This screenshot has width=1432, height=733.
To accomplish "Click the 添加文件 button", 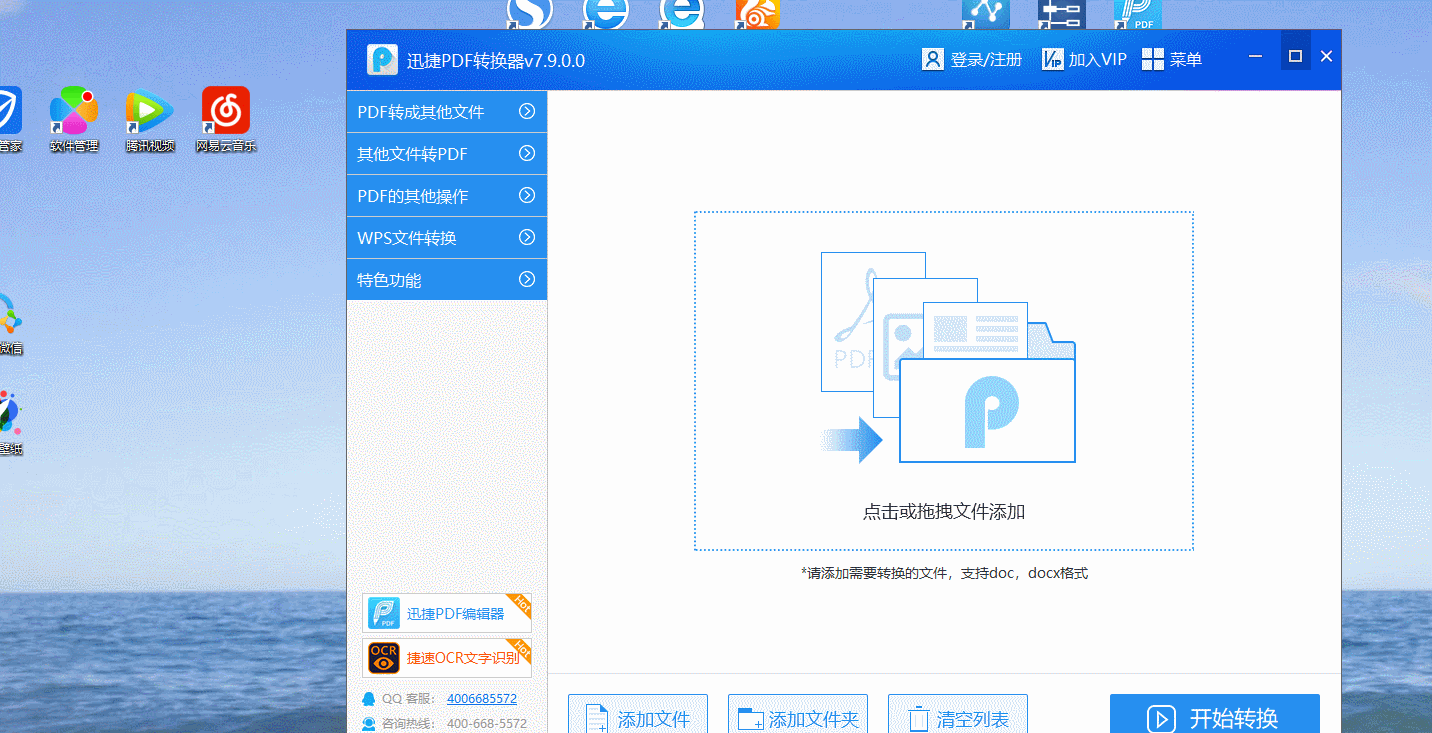I will 638,716.
